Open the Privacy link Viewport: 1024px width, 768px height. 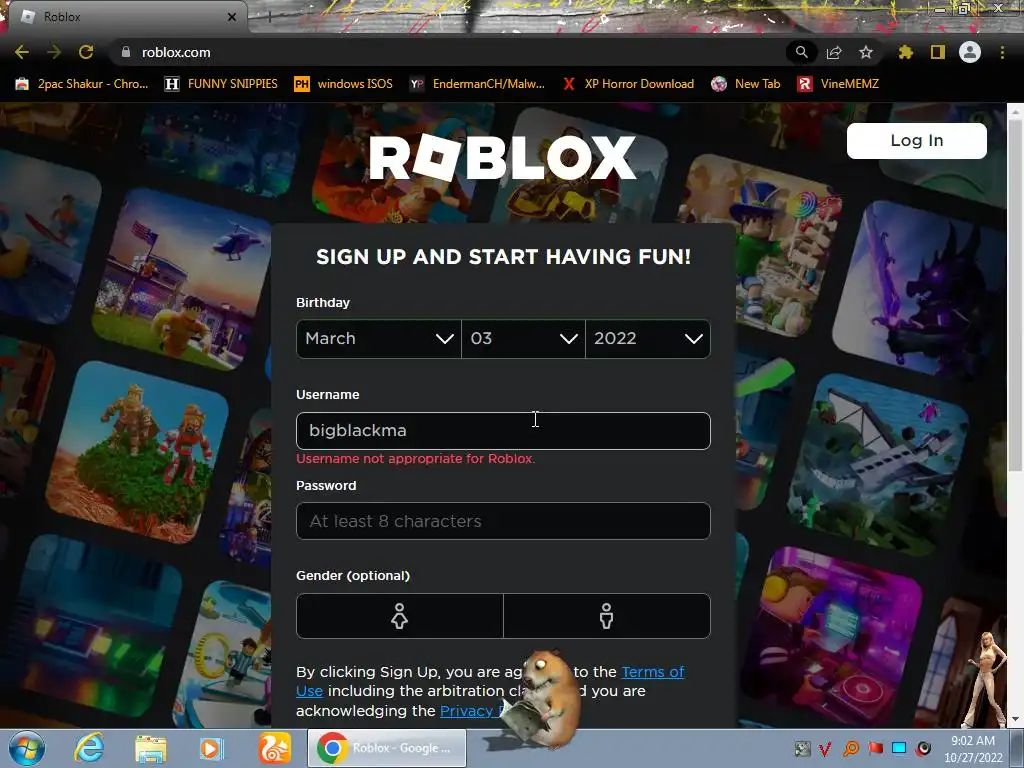click(x=470, y=711)
